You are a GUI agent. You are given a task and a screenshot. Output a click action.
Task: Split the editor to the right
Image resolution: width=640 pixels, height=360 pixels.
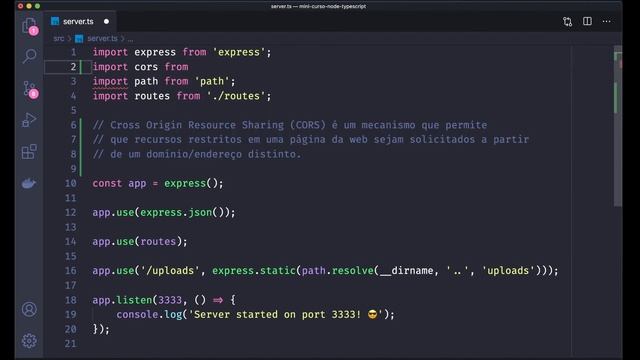tap(587, 21)
